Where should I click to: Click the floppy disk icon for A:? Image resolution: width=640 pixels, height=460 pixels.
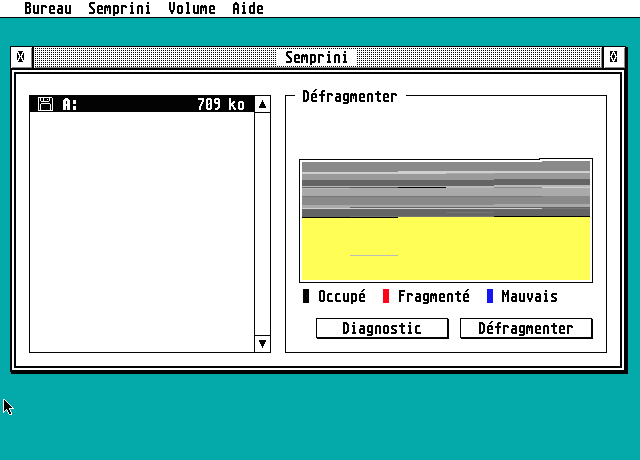click(x=45, y=104)
